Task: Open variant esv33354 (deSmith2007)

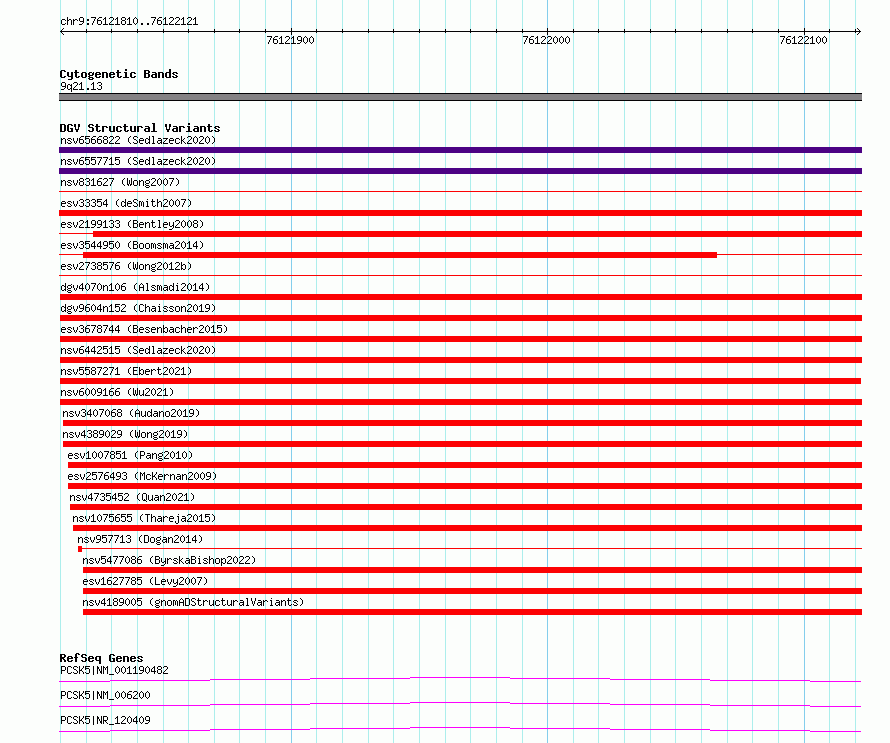Action: click(x=126, y=203)
